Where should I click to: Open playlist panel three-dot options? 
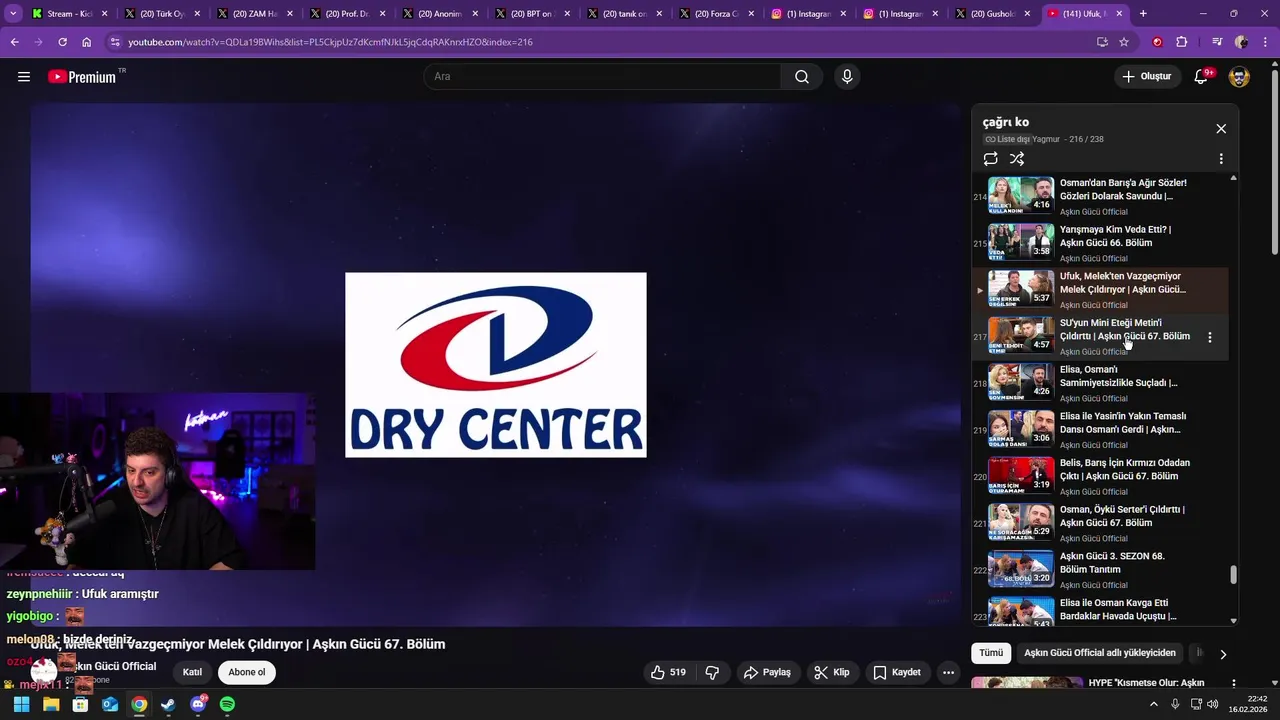point(1221,159)
